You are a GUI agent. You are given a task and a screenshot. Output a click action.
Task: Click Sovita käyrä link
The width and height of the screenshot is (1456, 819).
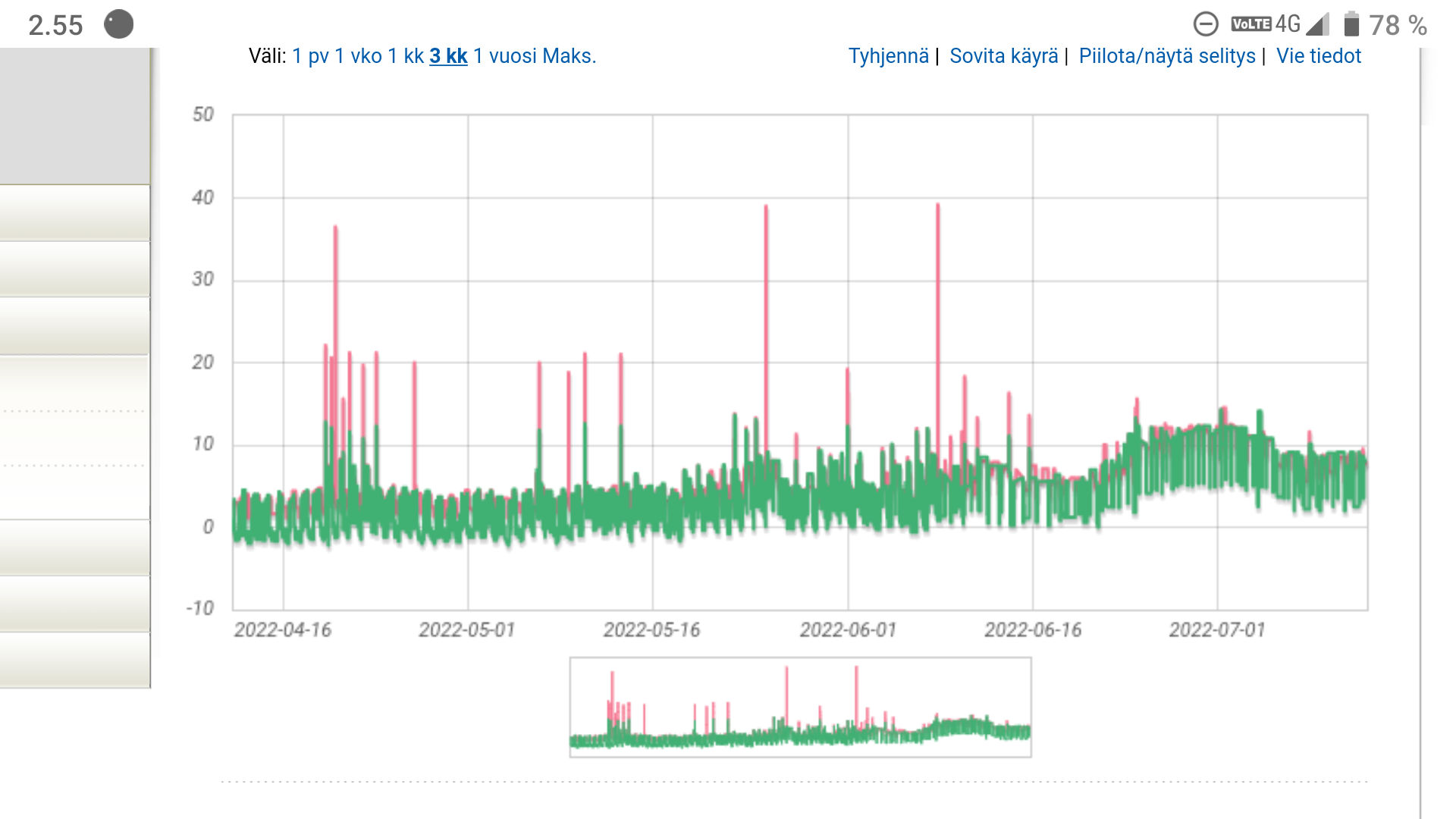pos(1003,56)
